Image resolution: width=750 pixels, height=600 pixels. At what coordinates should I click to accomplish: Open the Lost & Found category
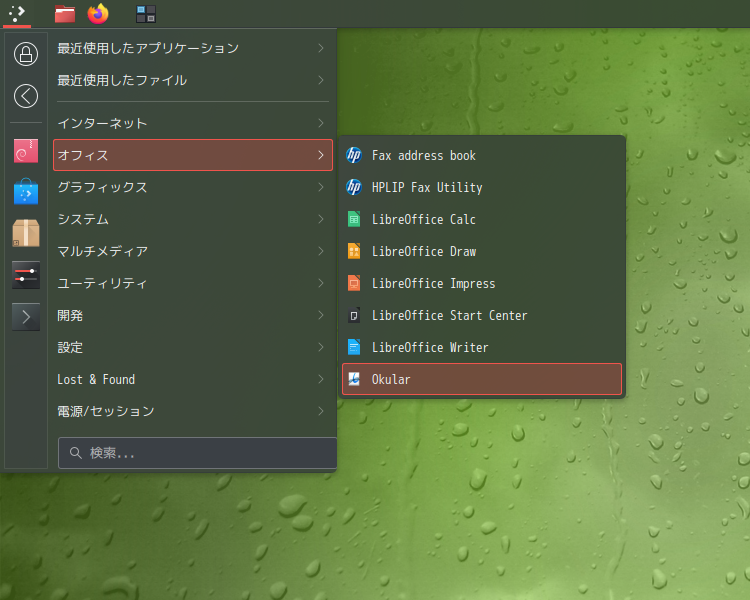point(193,379)
